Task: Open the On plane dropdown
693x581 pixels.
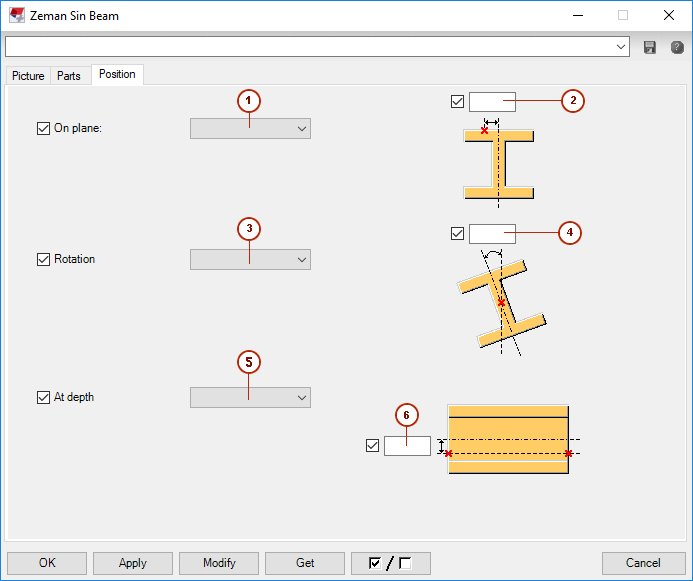Action: pyautogui.click(x=250, y=129)
